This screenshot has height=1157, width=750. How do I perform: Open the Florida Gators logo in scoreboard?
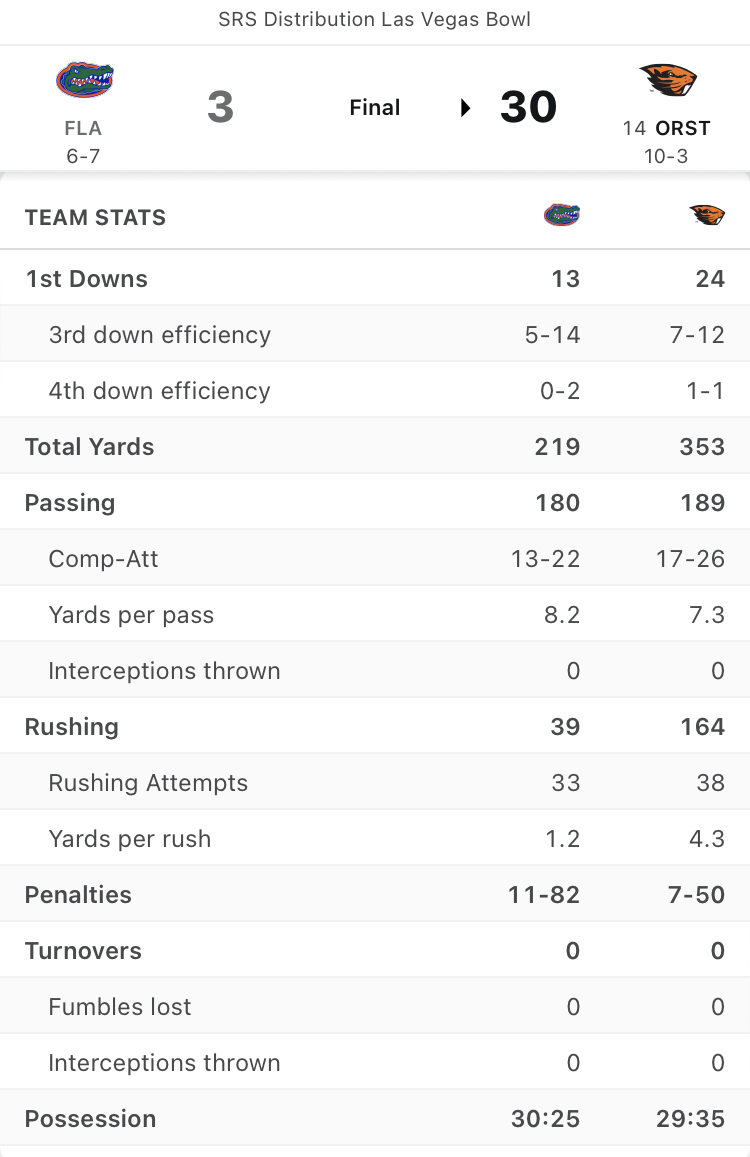click(85, 80)
